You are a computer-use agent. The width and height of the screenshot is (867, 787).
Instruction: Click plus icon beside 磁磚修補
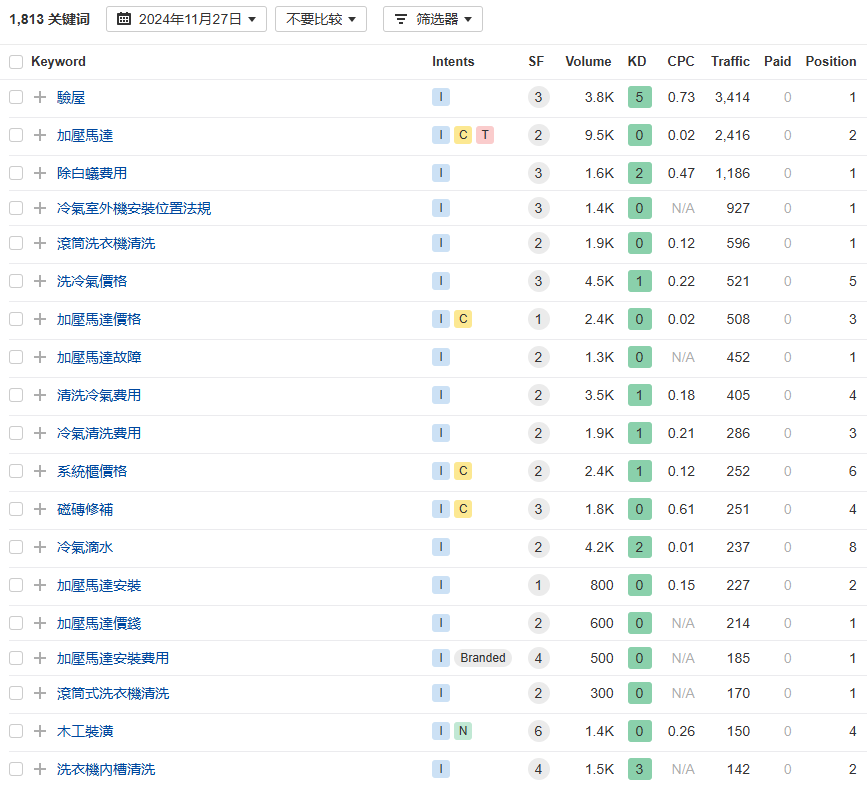pos(40,509)
